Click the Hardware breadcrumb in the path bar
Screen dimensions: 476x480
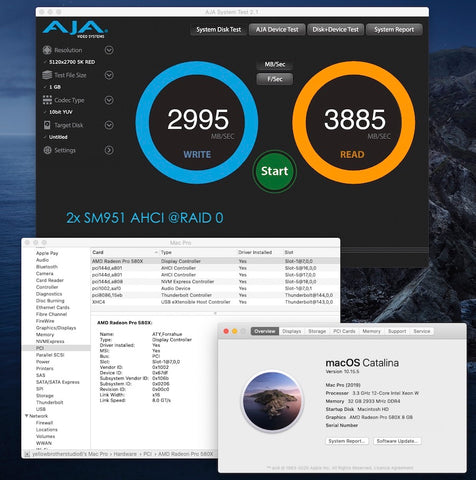125,454
